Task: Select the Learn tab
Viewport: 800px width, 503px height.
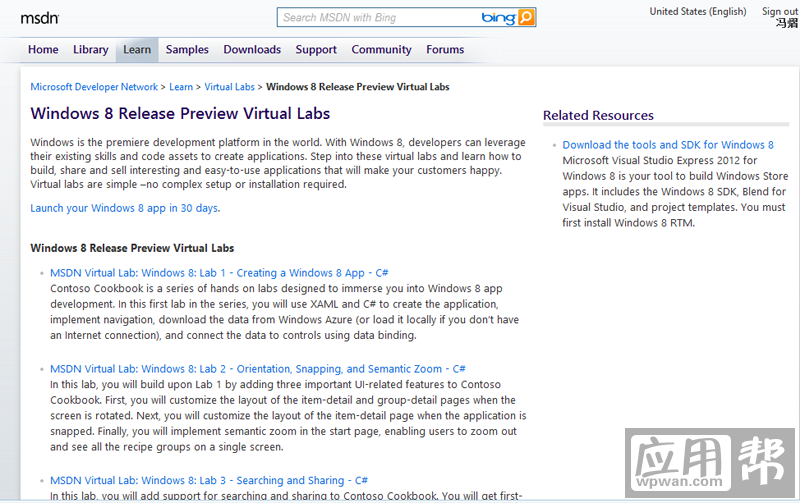Action: click(137, 49)
